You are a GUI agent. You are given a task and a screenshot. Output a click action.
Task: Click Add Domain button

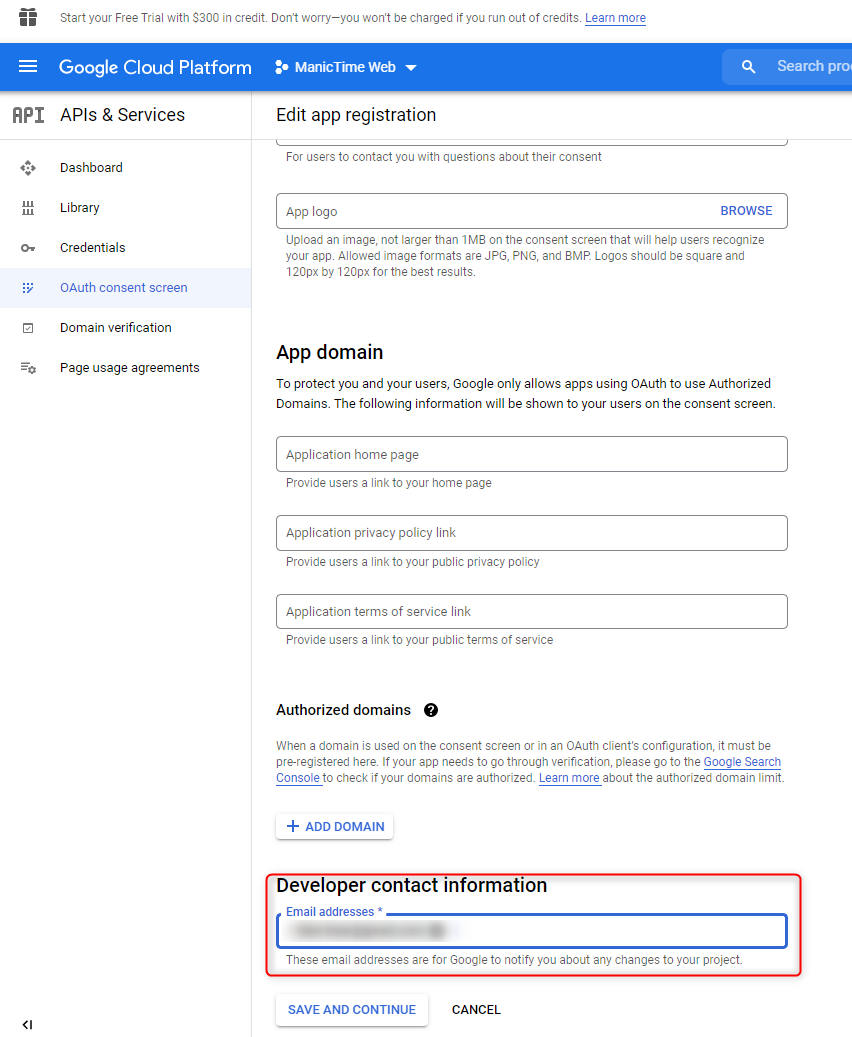[335, 826]
